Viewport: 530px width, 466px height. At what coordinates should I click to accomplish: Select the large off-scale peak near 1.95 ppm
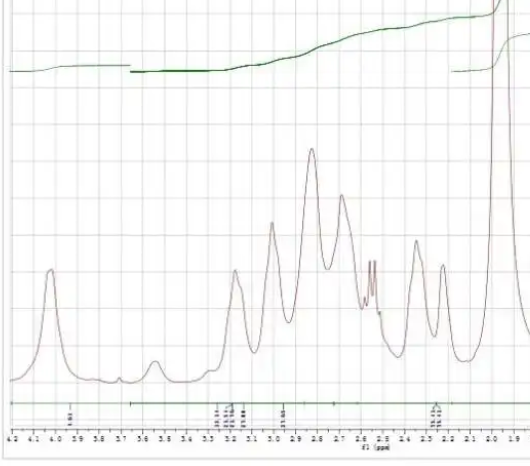tap(501, 135)
